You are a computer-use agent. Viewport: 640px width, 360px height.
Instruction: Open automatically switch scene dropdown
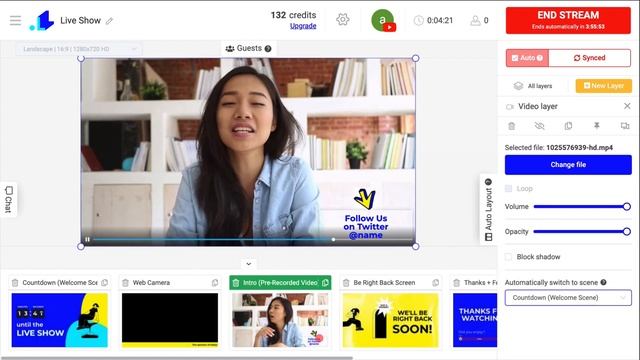568,298
